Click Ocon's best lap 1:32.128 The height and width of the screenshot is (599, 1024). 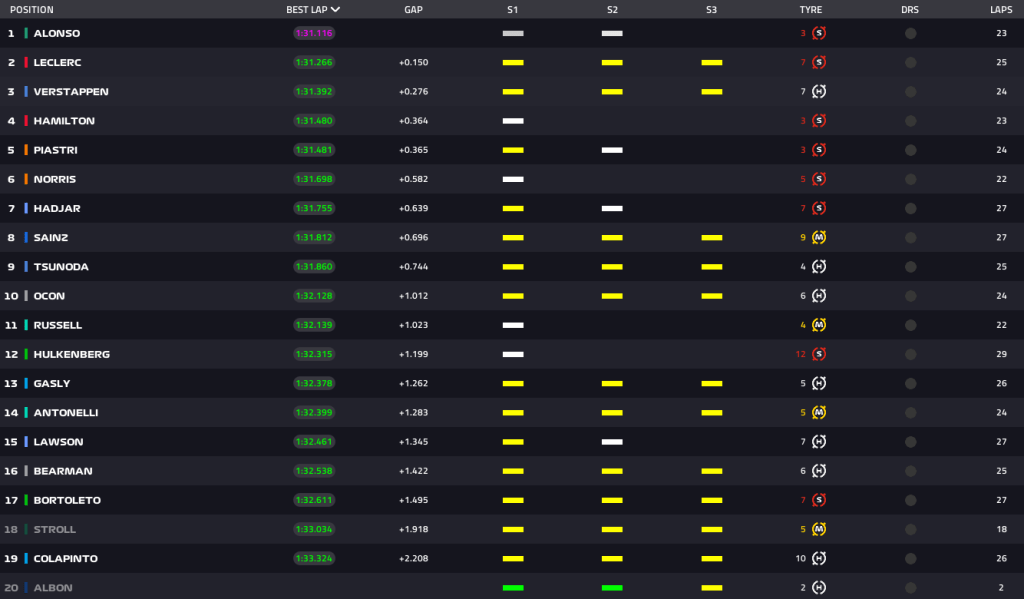tap(314, 296)
